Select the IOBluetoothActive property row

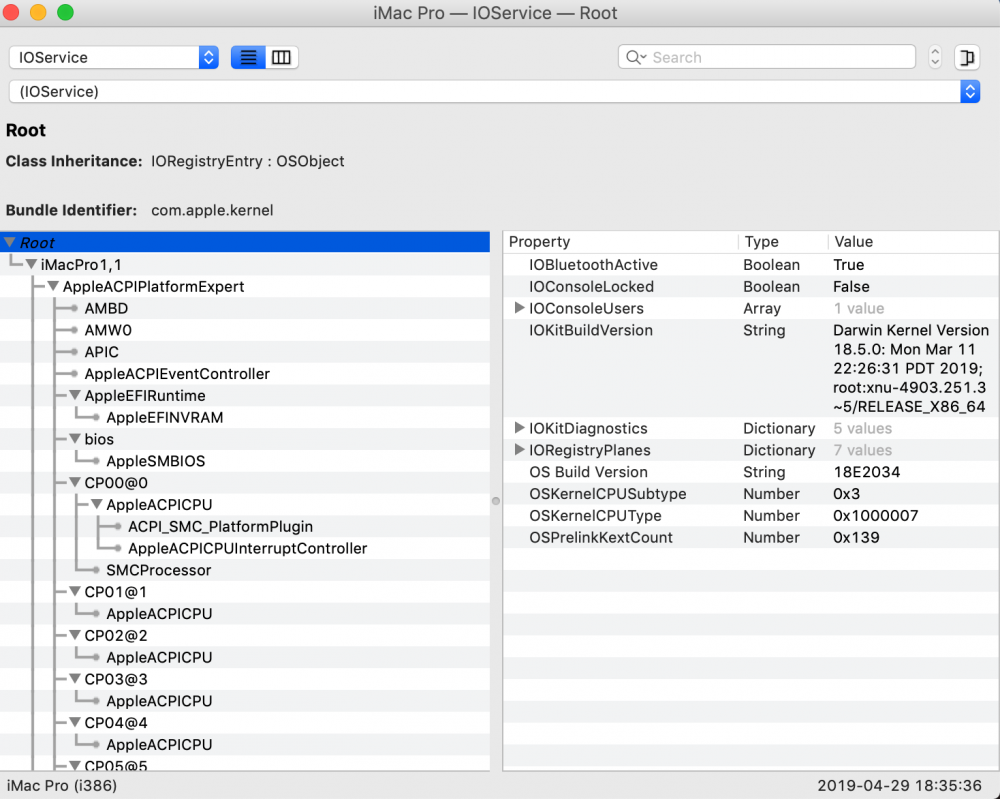[x=751, y=265]
